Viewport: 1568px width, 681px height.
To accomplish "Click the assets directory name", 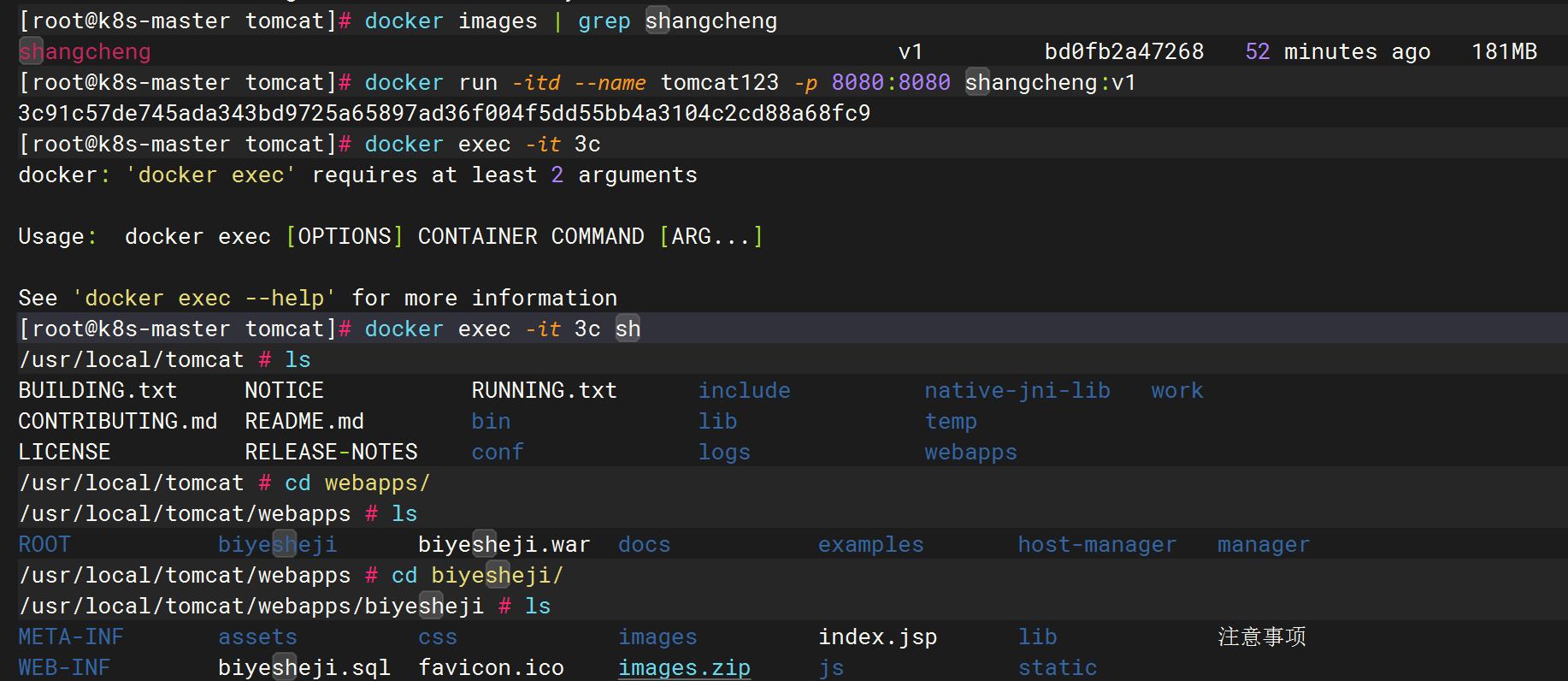I will (258, 637).
